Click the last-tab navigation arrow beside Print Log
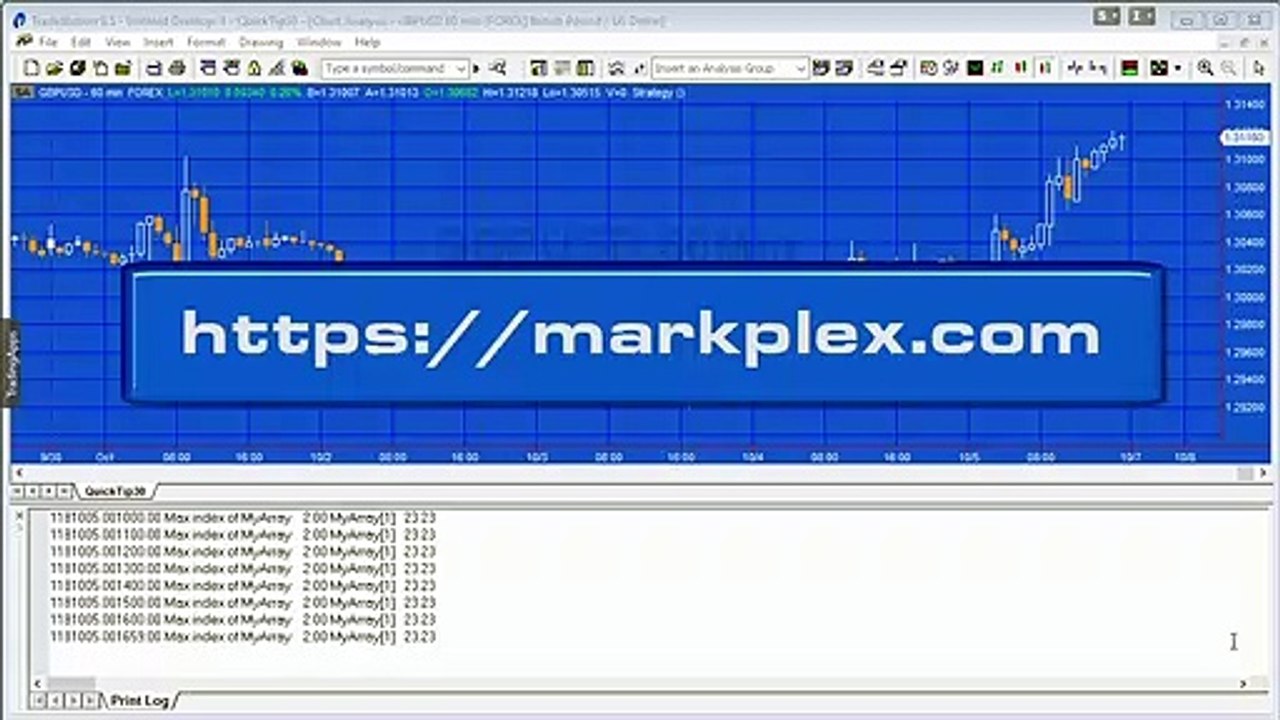The height and width of the screenshot is (720, 1280). (x=89, y=701)
